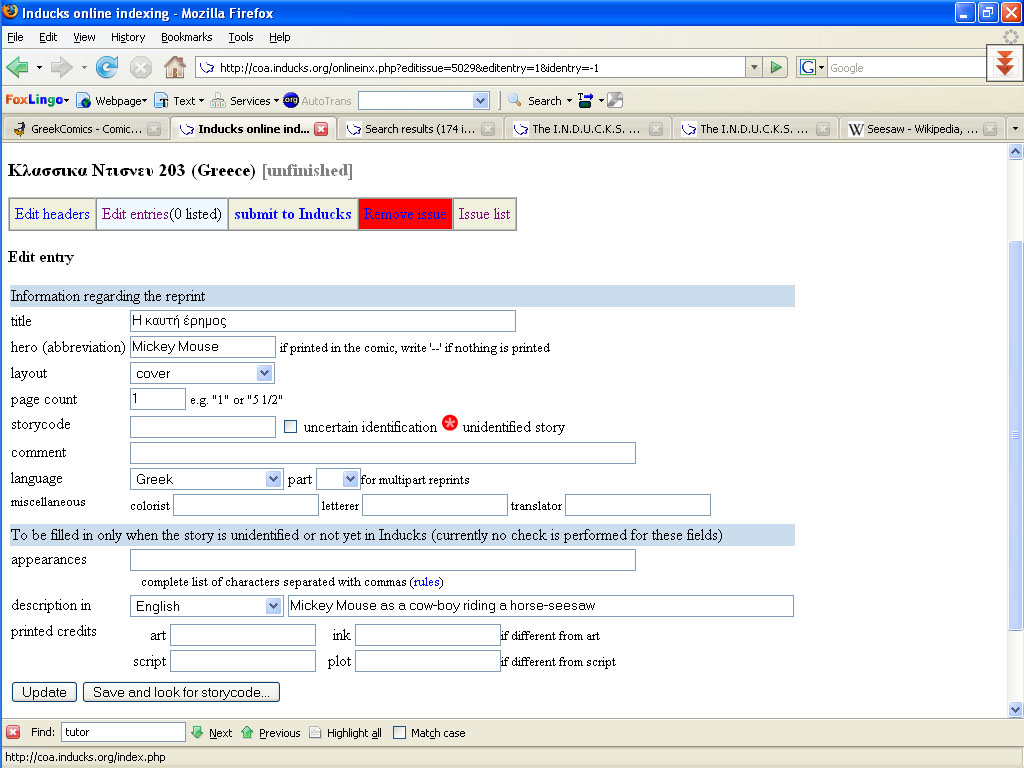The width and height of the screenshot is (1024, 768).
Task: Click the Back navigation arrow
Action: pyautogui.click(x=18, y=67)
